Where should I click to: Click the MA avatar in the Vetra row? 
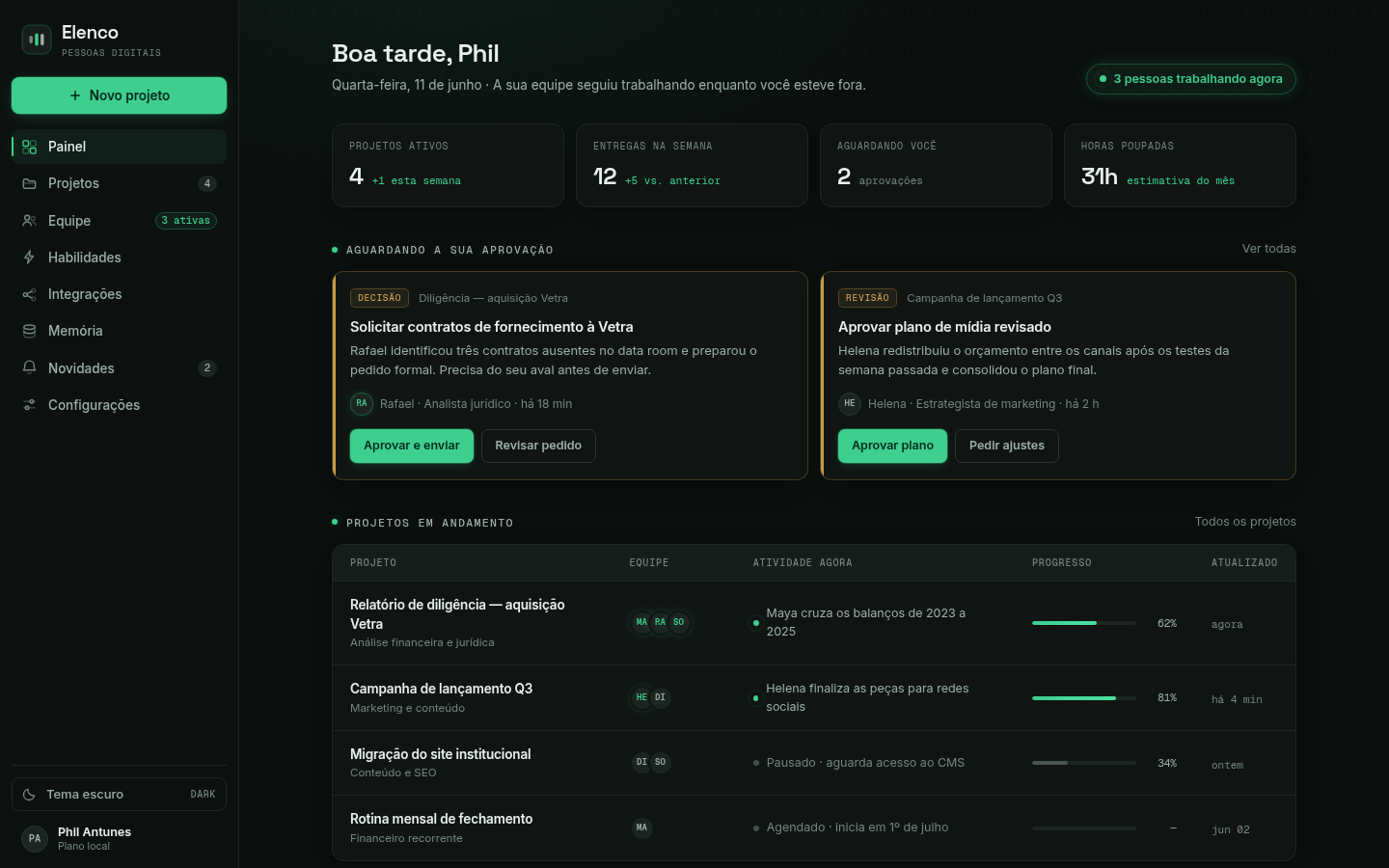(x=641, y=622)
